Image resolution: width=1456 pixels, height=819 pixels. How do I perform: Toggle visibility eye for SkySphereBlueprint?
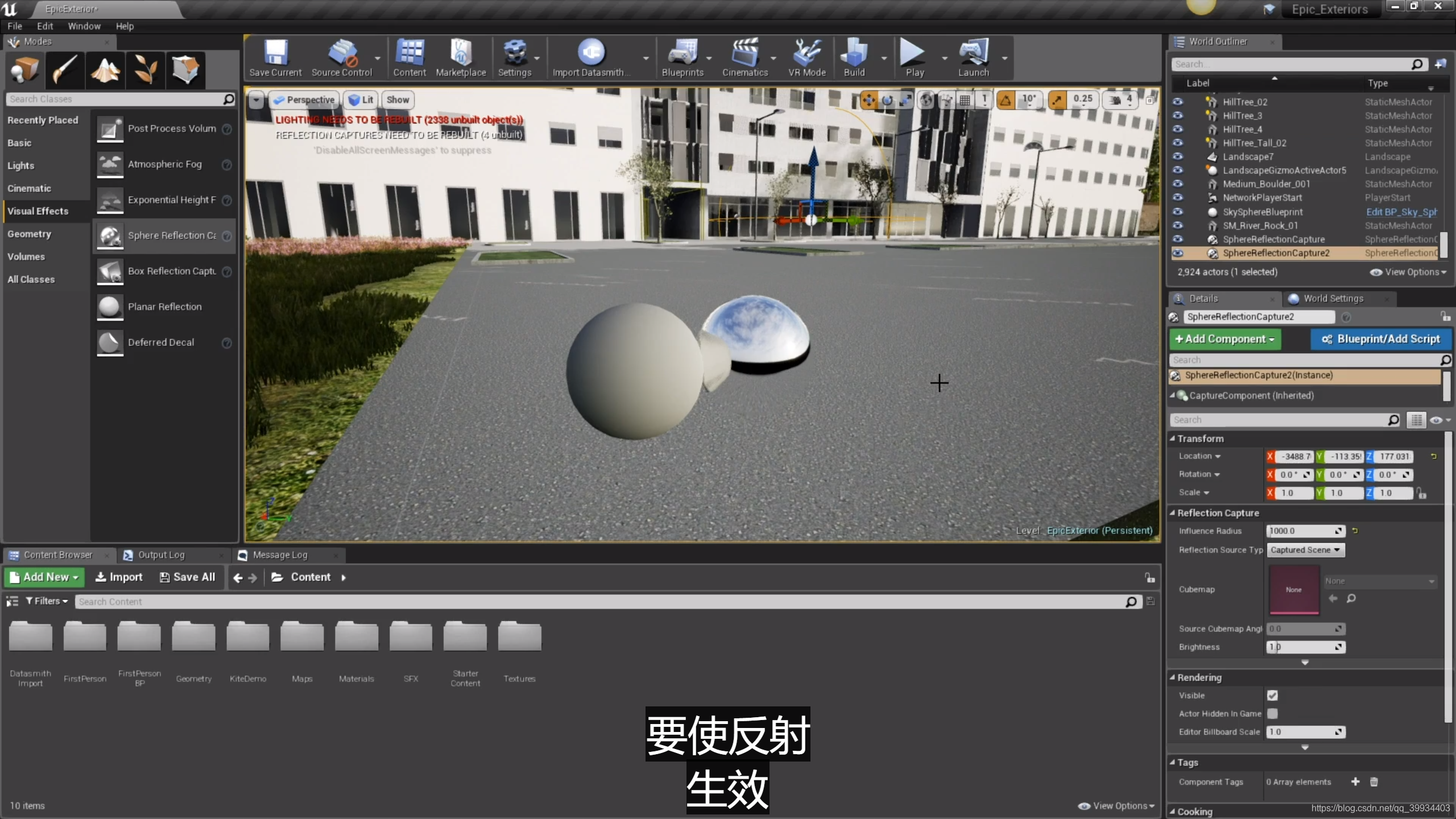[x=1177, y=212]
